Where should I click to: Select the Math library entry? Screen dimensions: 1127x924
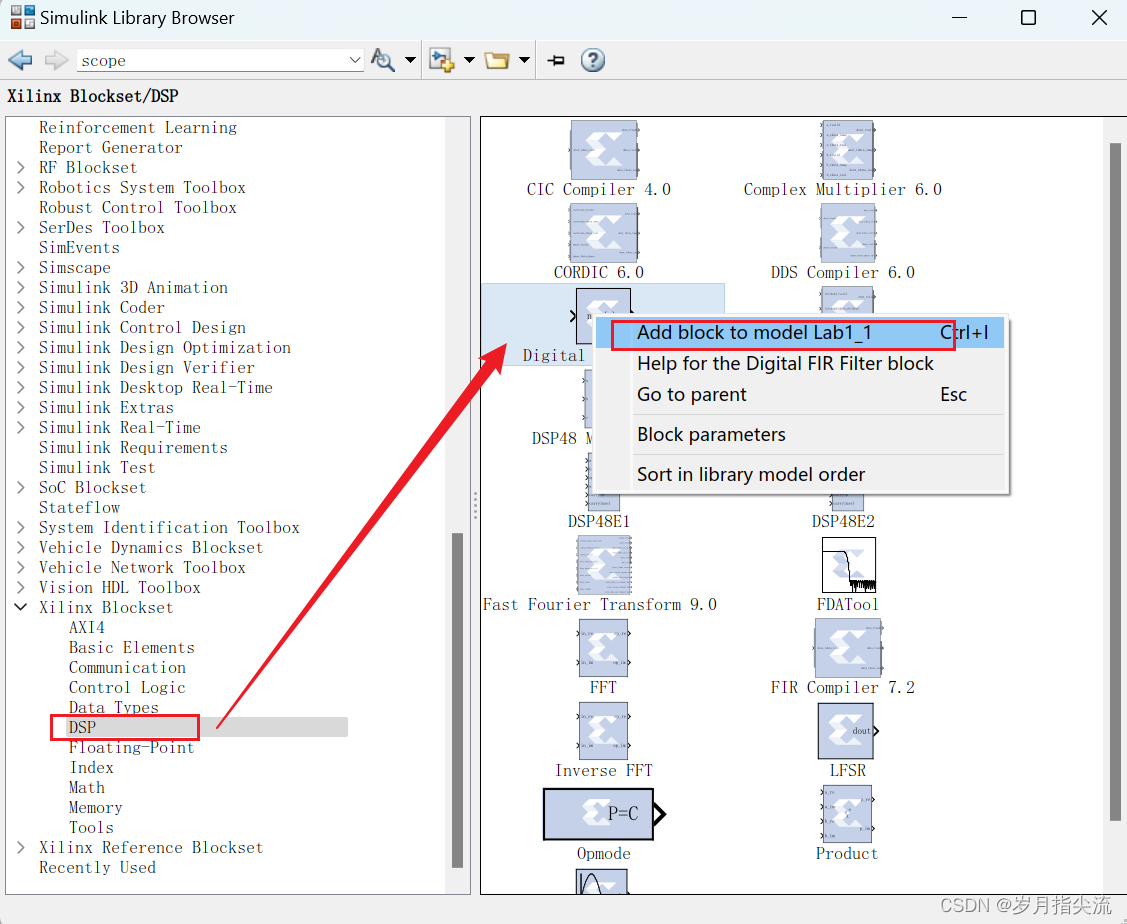click(86, 787)
